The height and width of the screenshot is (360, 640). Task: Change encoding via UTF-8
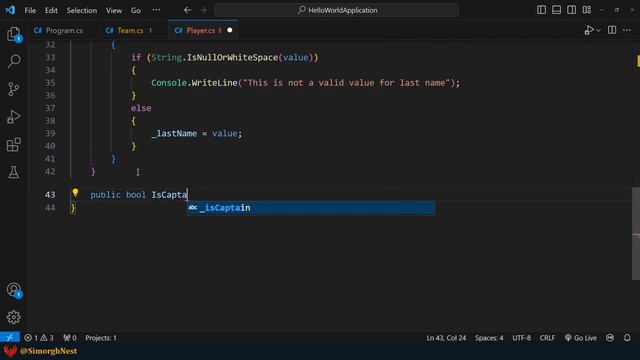(x=522, y=338)
